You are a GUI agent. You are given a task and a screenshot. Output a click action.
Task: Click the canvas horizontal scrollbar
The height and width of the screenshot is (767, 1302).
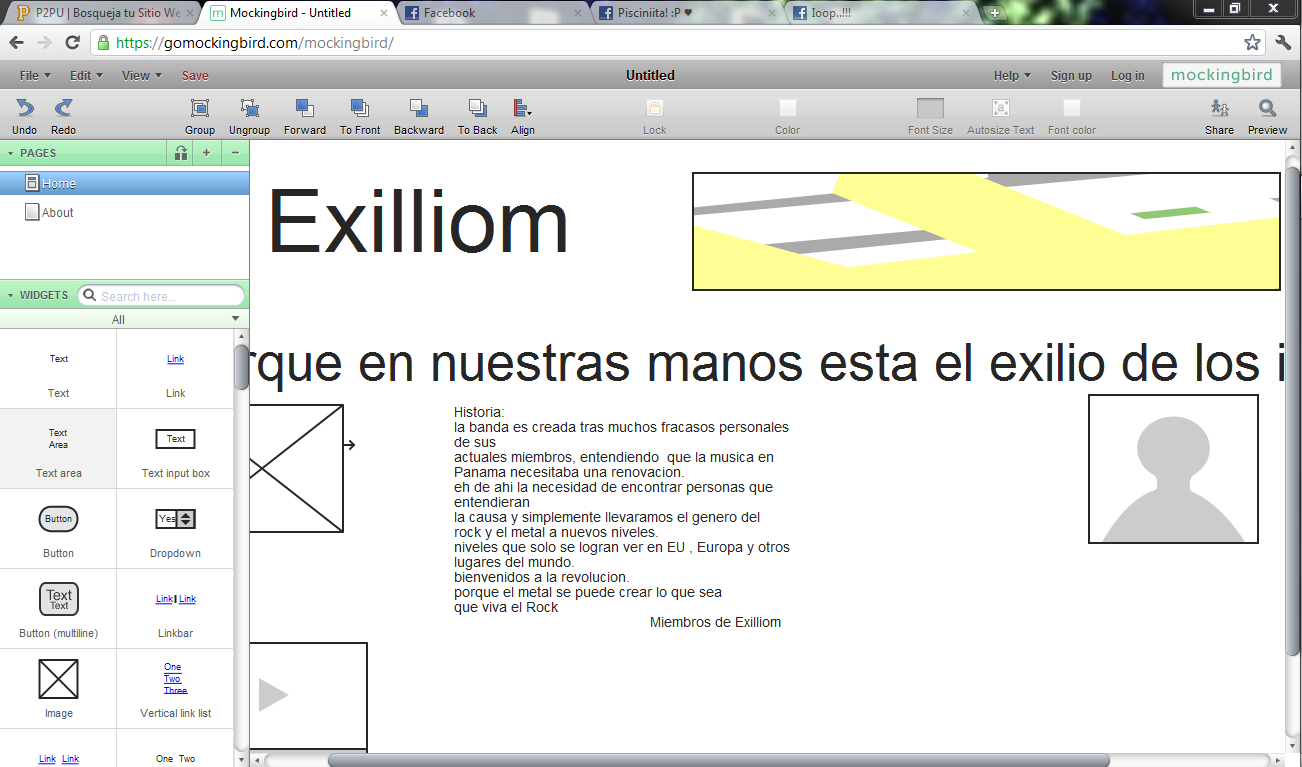(719, 760)
